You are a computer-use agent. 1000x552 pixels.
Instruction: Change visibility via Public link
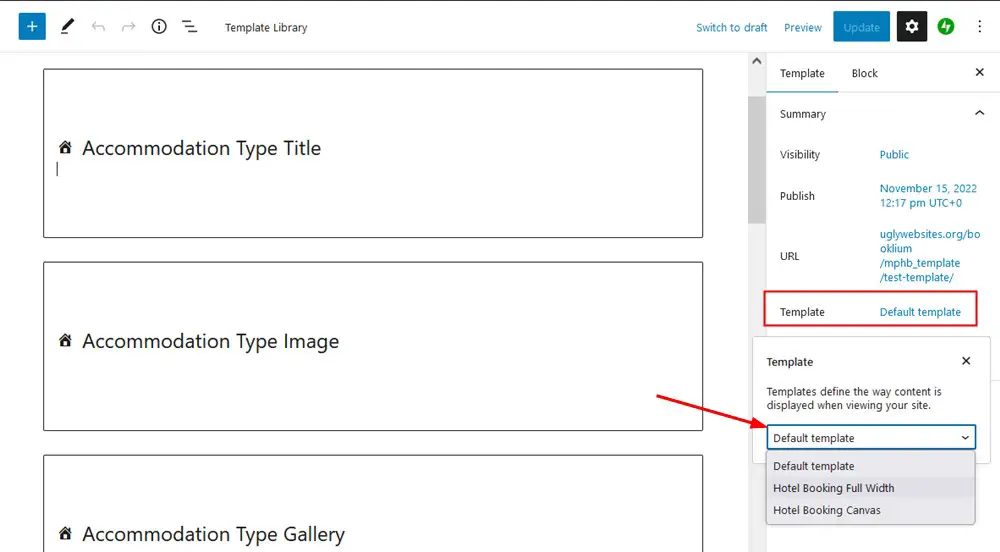point(893,154)
